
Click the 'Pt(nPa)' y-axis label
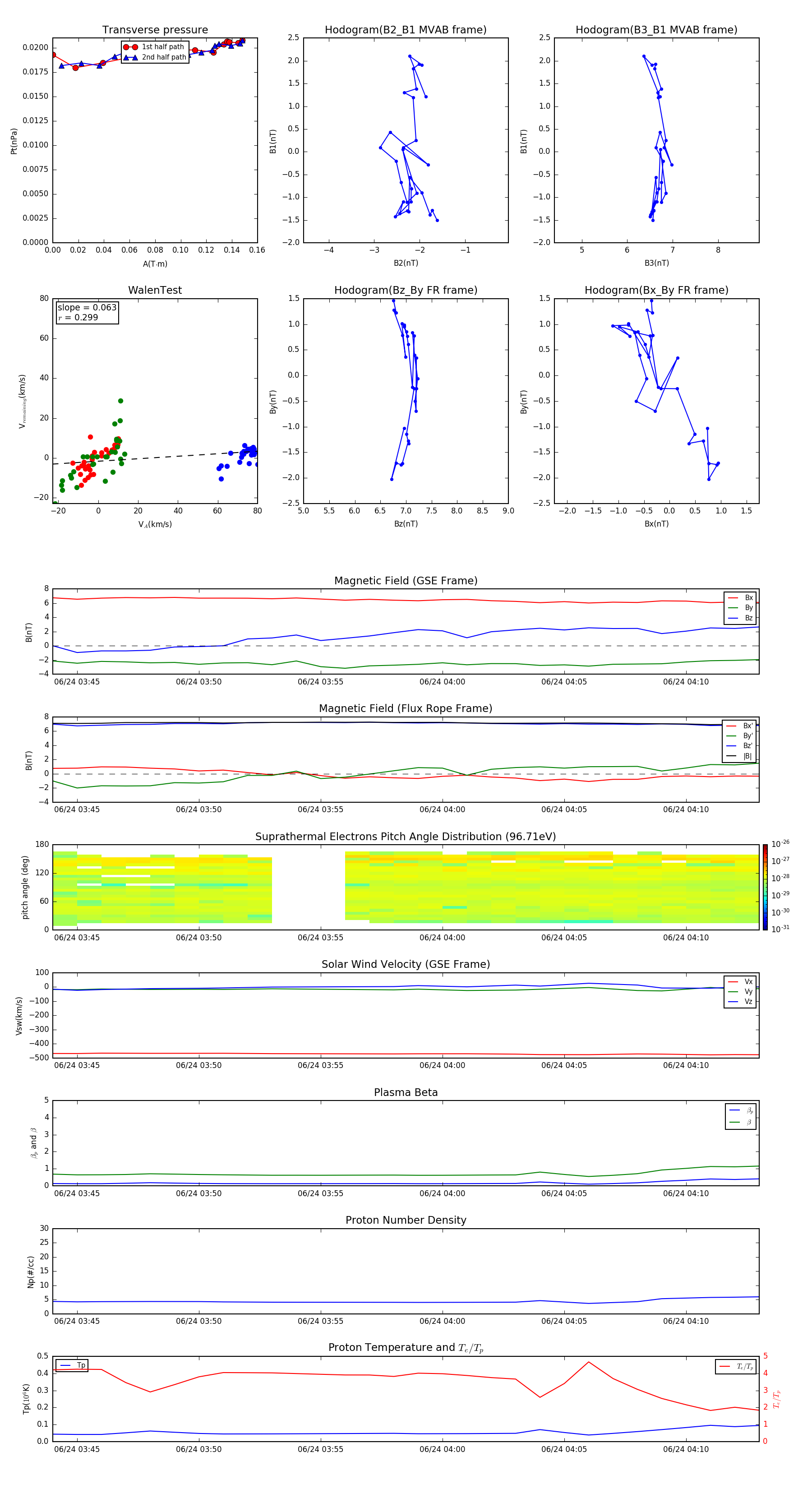(14, 141)
